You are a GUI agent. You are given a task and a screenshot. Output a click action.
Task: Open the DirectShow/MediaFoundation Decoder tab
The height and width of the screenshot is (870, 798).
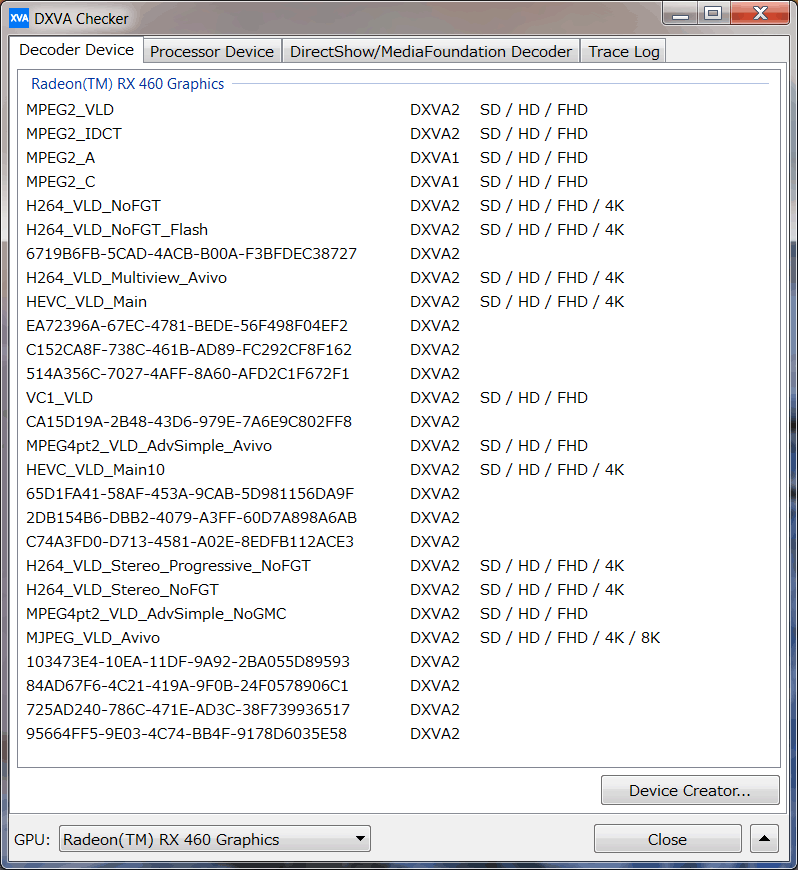pyautogui.click(x=431, y=52)
